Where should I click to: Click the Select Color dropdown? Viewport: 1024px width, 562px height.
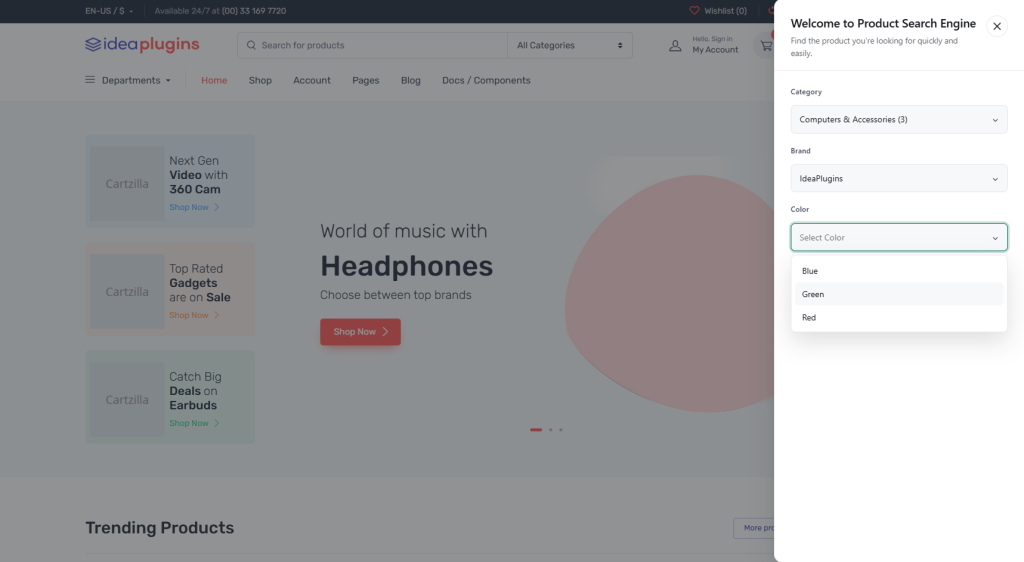coord(899,238)
